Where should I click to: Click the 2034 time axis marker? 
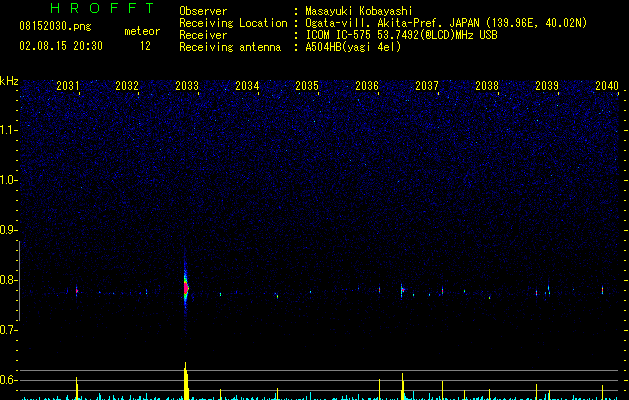(x=247, y=85)
